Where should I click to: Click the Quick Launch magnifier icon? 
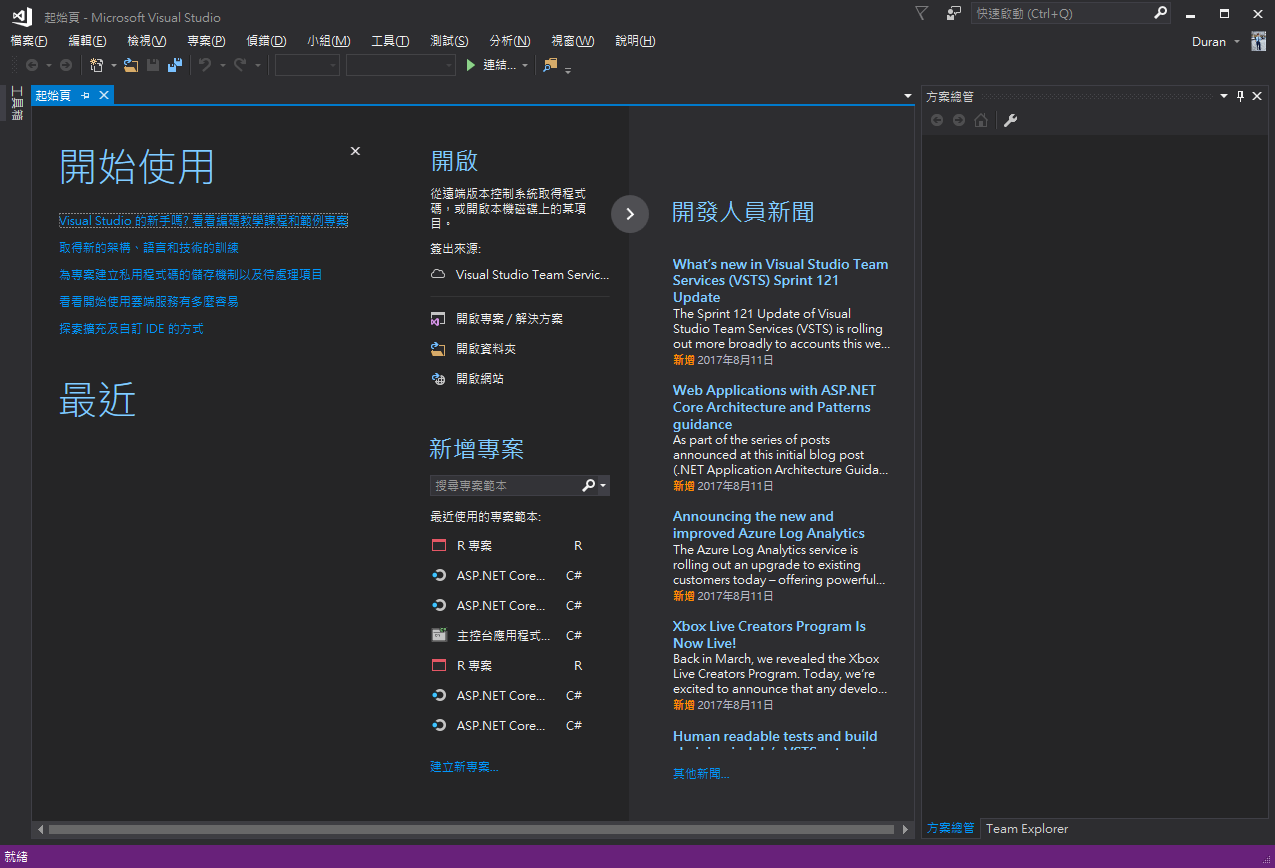click(x=1160, y=13)
